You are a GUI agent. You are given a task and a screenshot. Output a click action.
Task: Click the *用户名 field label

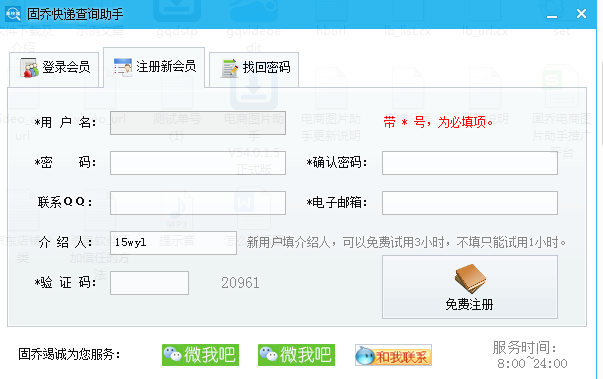coord(65,123)
